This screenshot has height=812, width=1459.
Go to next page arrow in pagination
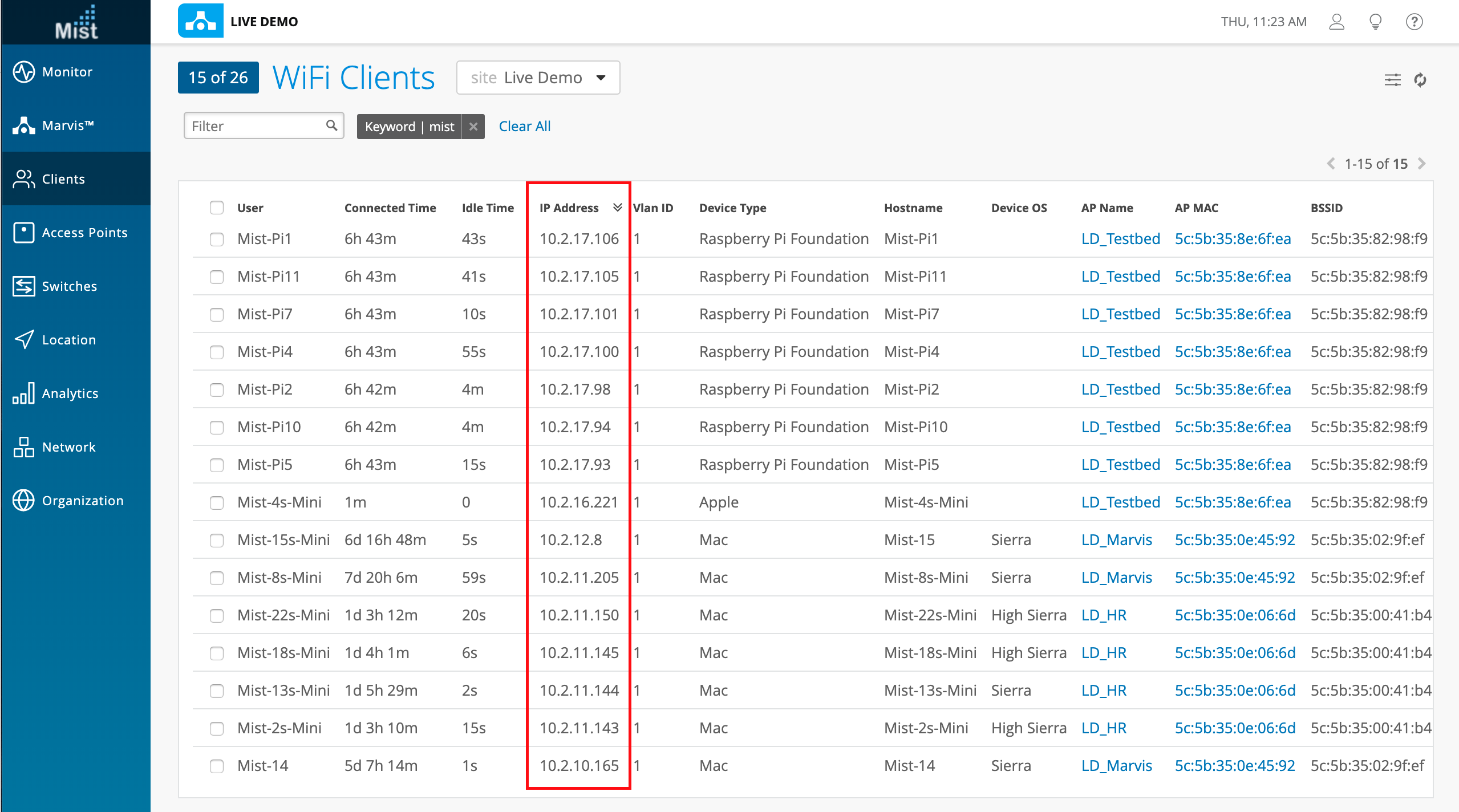coord(1422,164)
